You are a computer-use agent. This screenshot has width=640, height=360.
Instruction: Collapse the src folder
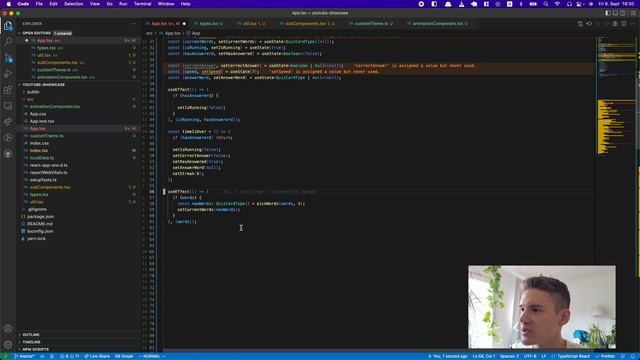pos(29,99)
